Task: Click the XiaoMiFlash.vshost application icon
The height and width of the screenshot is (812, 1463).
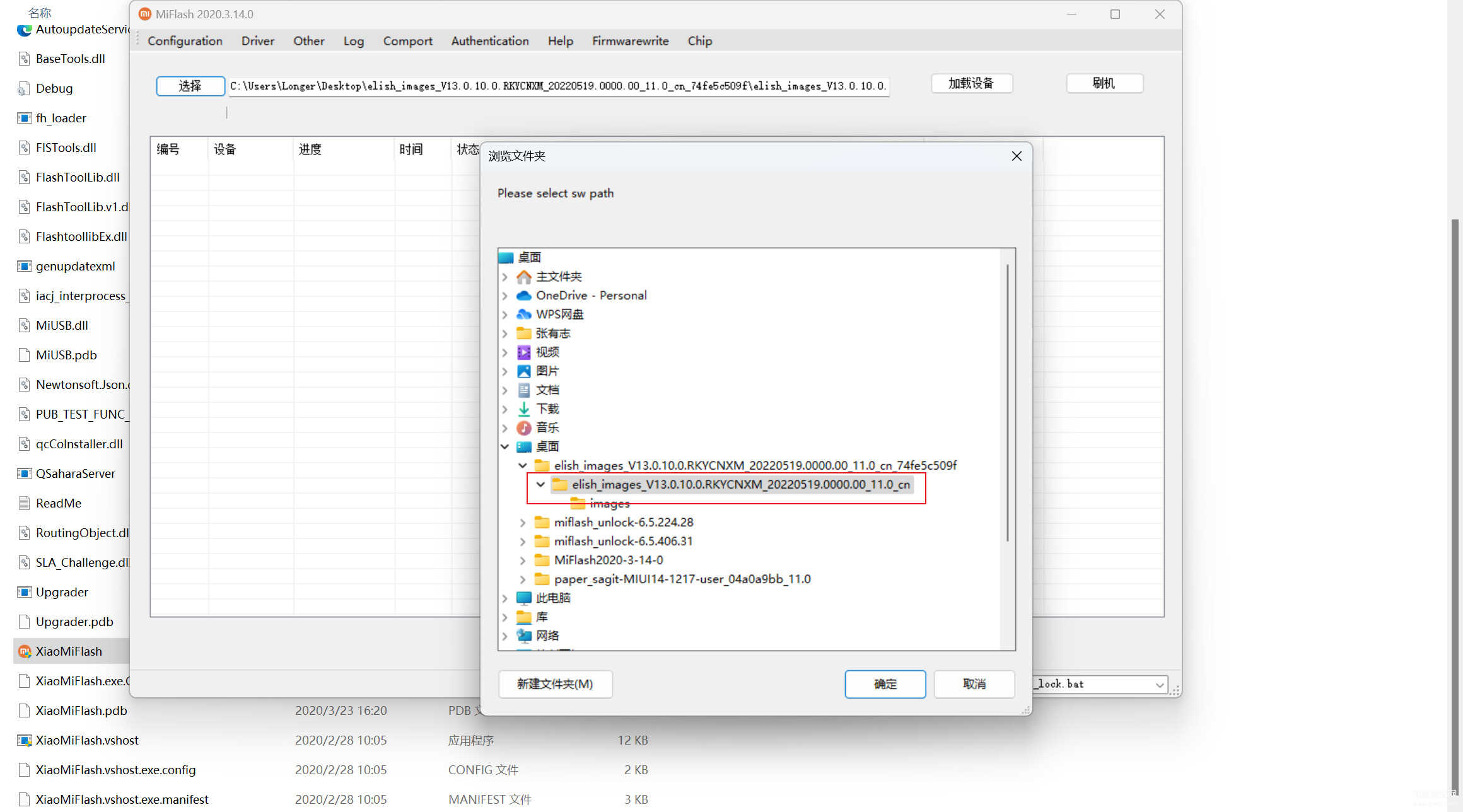Action: [x=25, y=740]
